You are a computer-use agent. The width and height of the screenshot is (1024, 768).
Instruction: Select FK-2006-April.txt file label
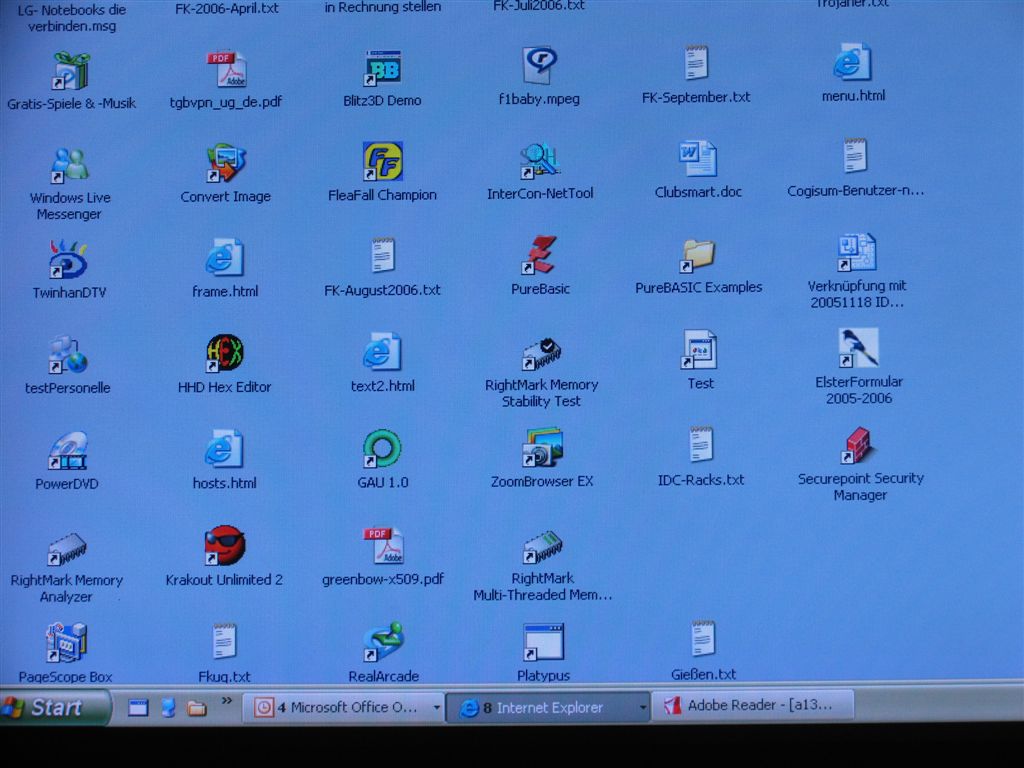click(x=227, y=8)
